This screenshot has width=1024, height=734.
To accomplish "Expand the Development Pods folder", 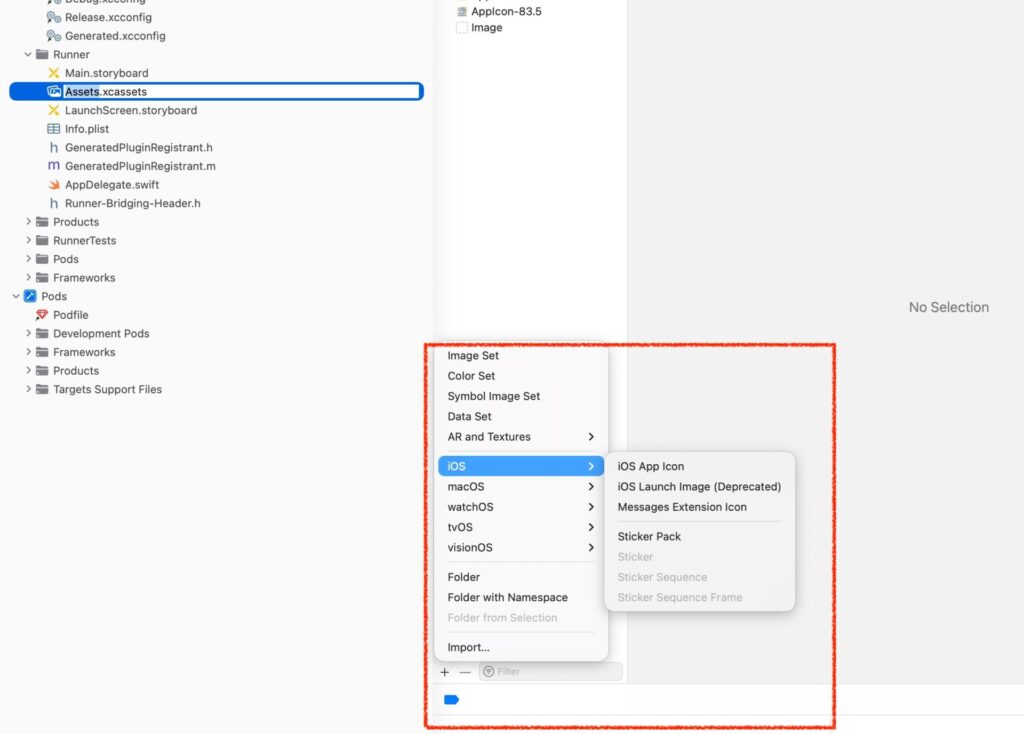I will click(28, 334).
